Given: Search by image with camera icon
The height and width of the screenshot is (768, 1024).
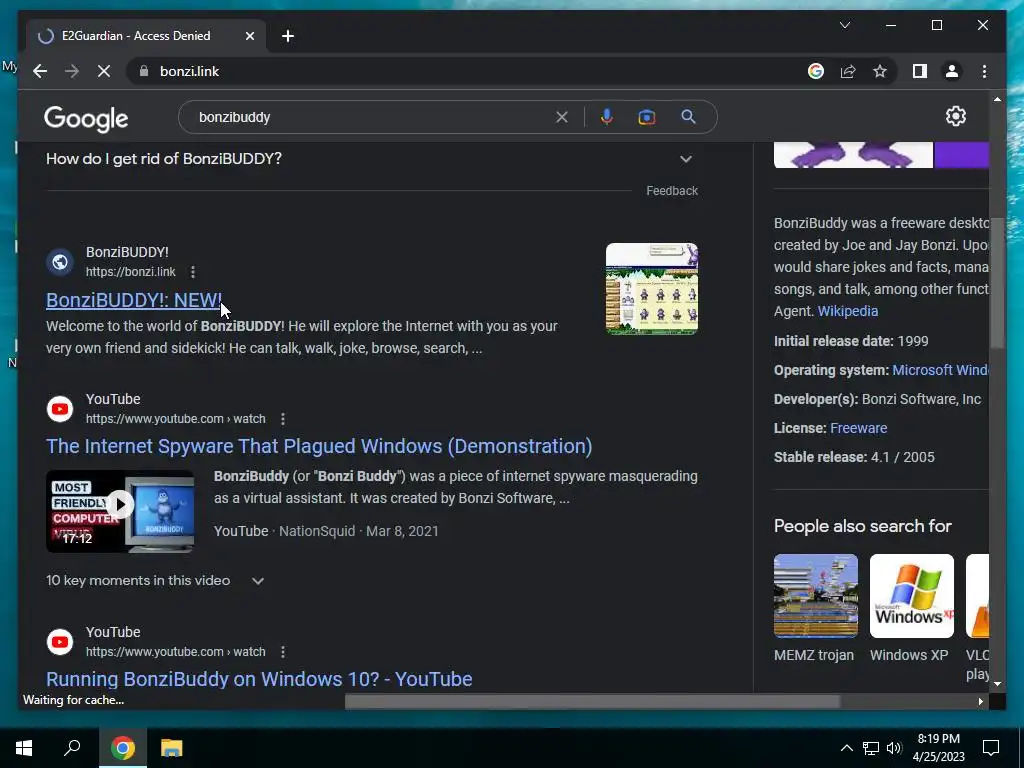Looking at the screenshot, I should (x=647, y=118).
